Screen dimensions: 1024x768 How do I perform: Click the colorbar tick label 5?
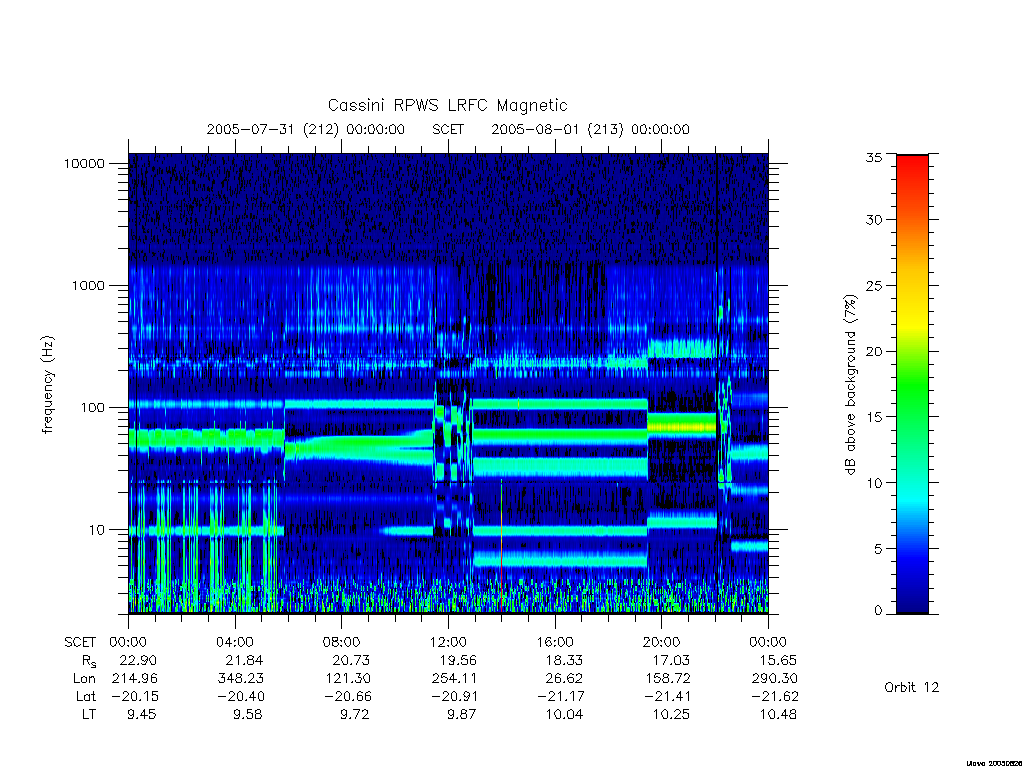(878, 549)
